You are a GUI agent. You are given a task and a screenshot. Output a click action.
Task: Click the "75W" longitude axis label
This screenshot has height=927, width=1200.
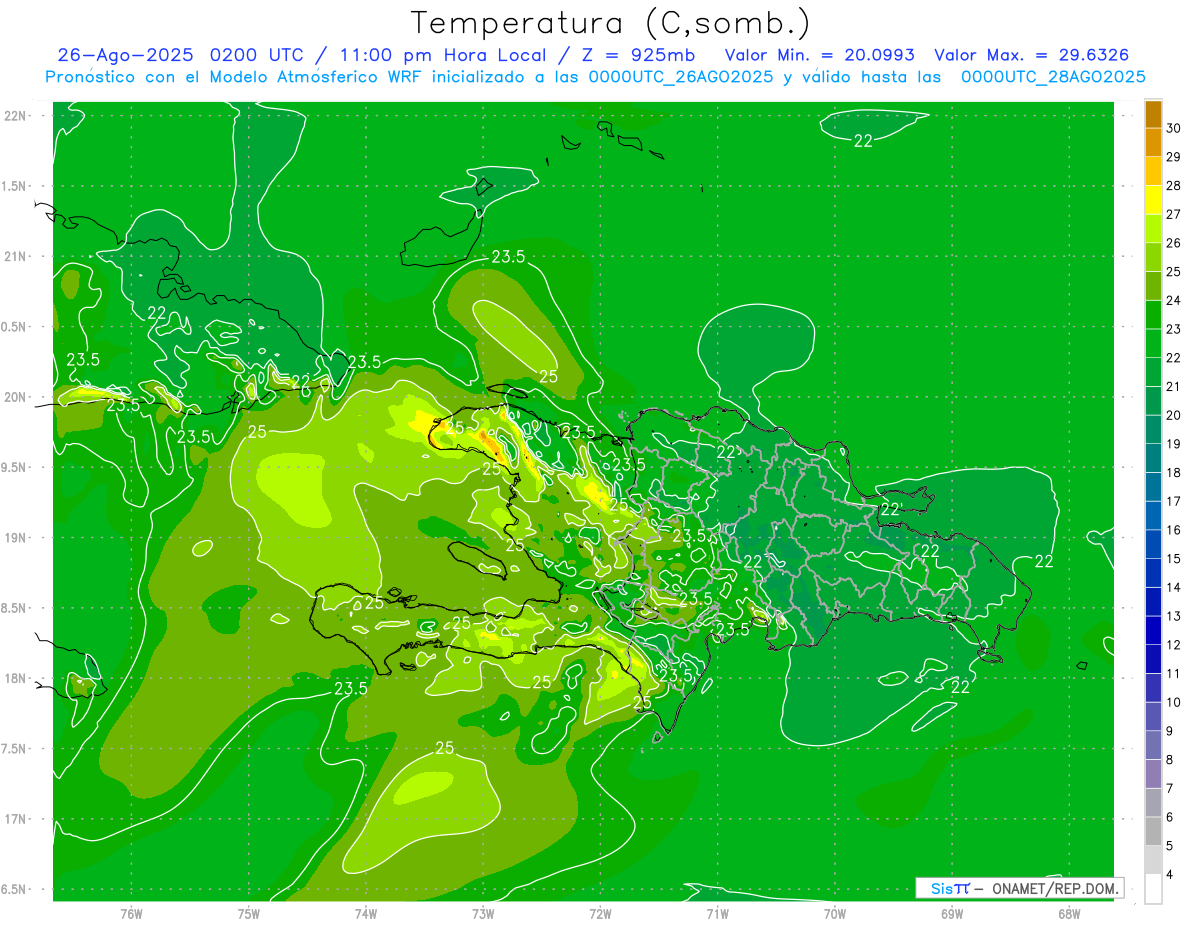point(249,913)
